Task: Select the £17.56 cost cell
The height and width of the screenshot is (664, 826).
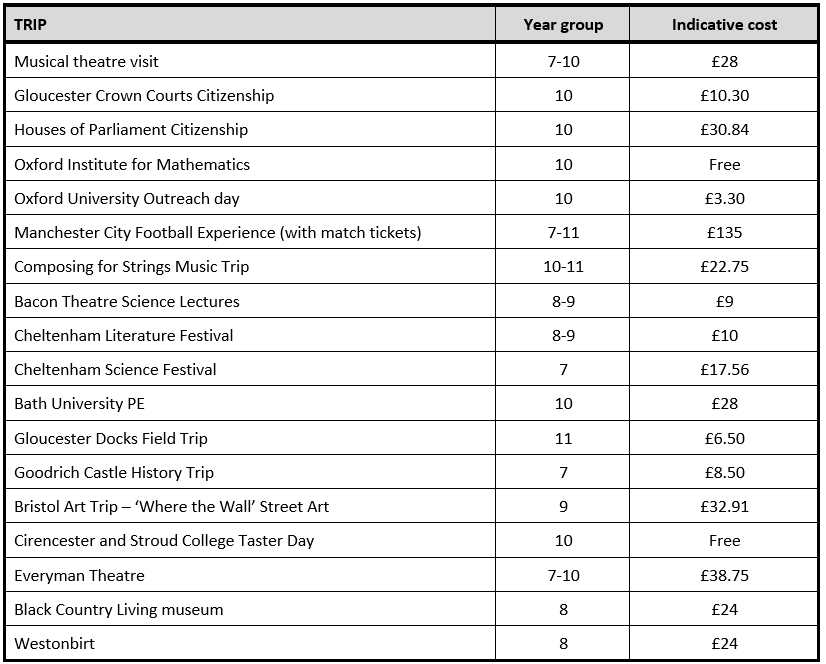Action: [724, 369]
